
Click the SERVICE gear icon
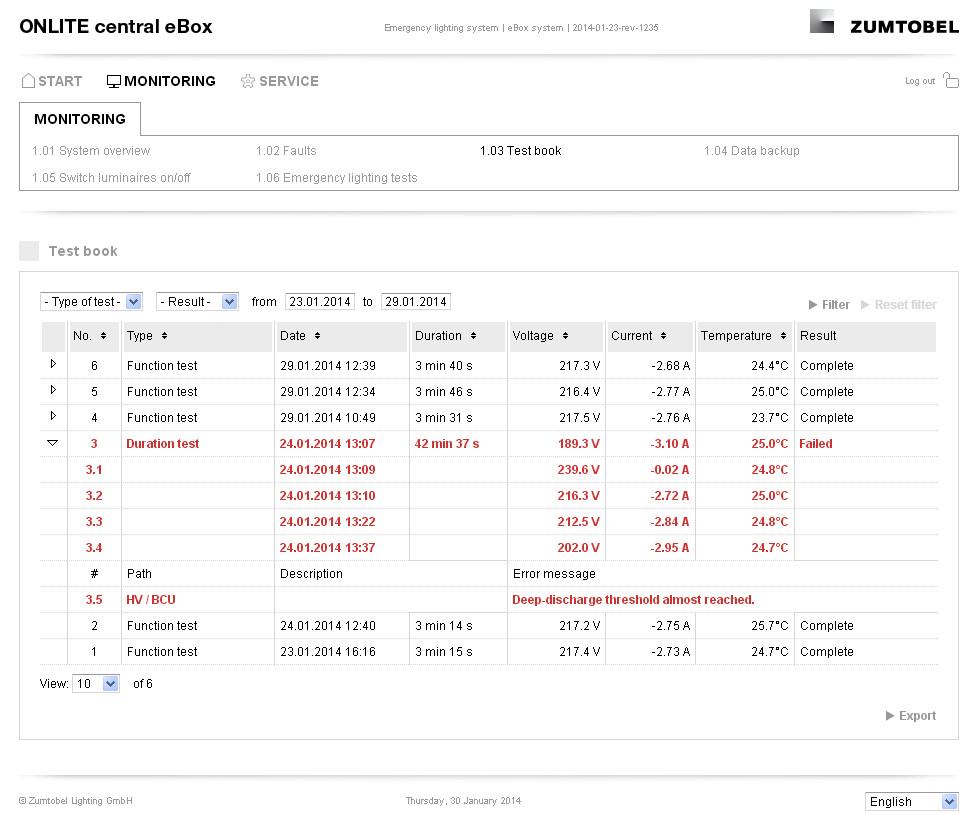248,81
